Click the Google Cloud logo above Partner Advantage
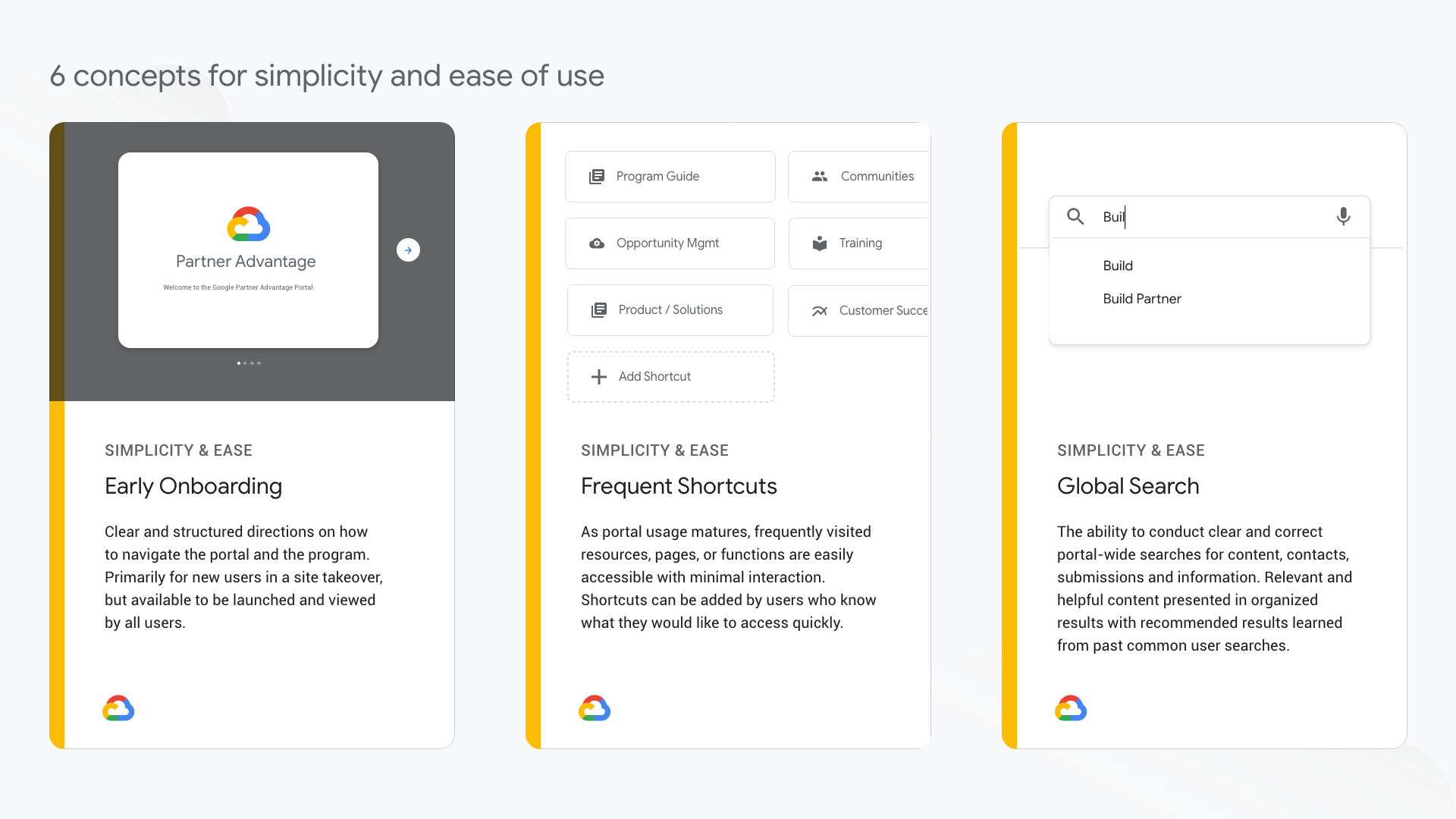 (x=249, y=224)
